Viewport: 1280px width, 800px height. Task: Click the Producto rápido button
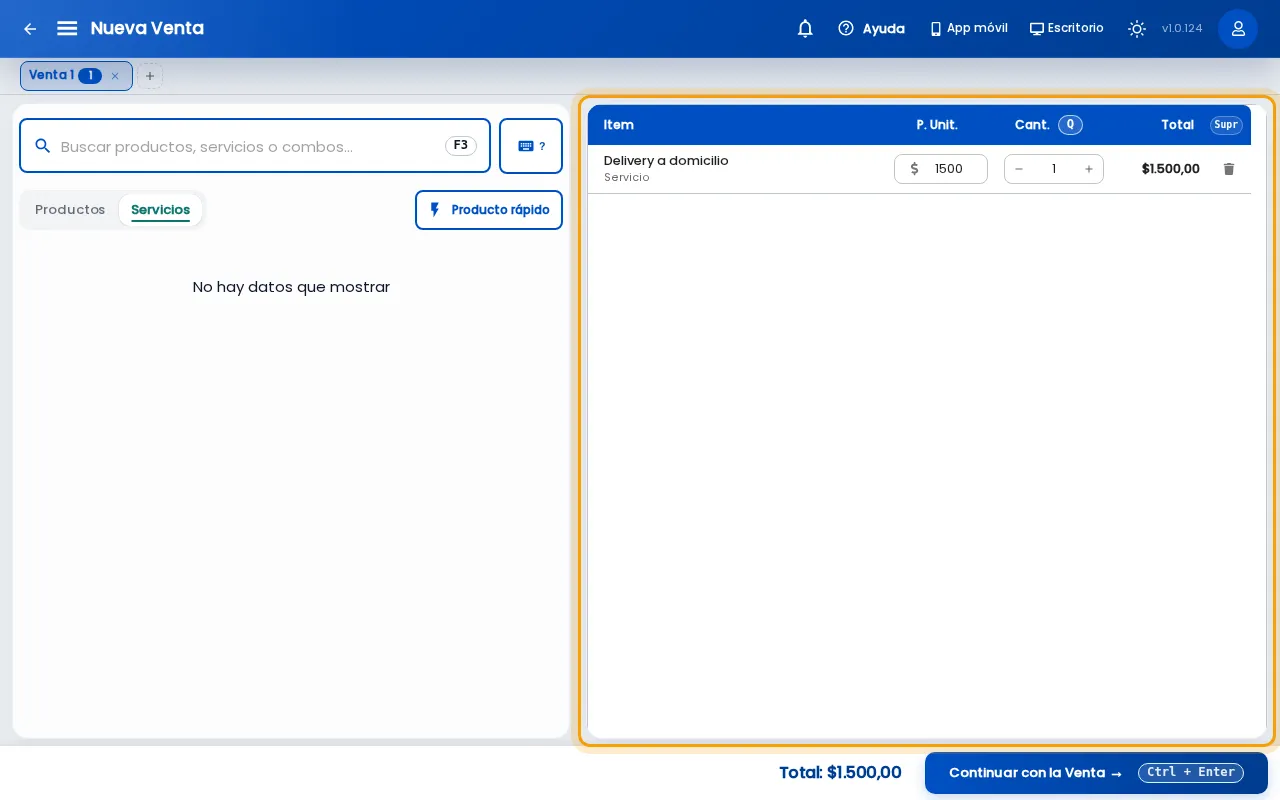coord(489,210)
